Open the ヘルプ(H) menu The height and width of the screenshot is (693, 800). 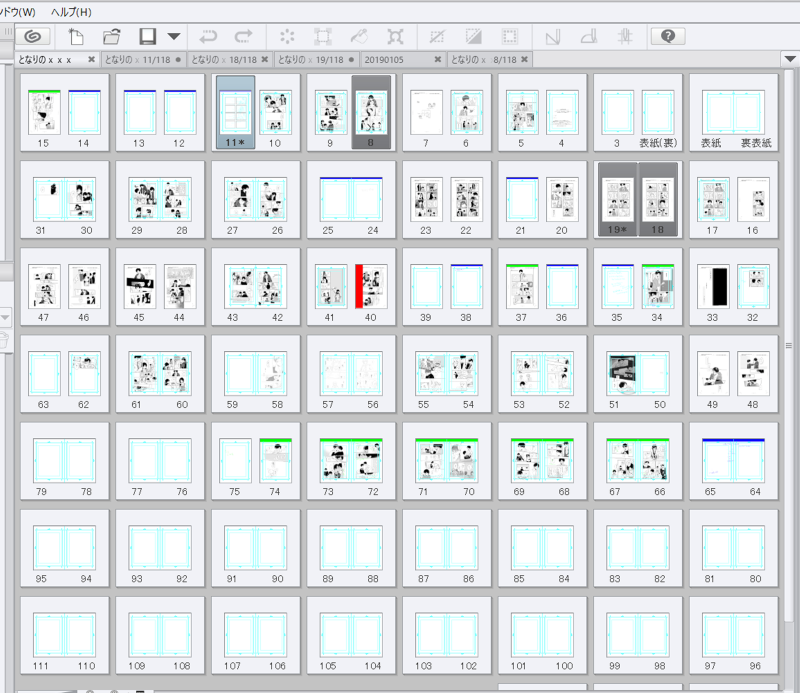pos(71,12)
